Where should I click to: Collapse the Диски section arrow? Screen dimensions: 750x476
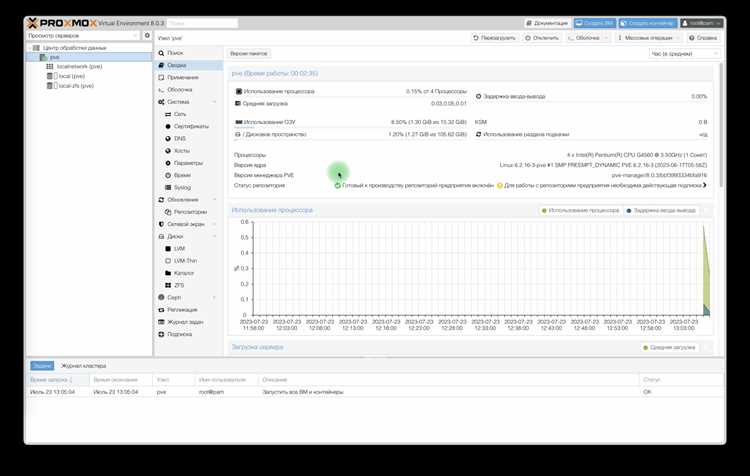click(214, 236)
